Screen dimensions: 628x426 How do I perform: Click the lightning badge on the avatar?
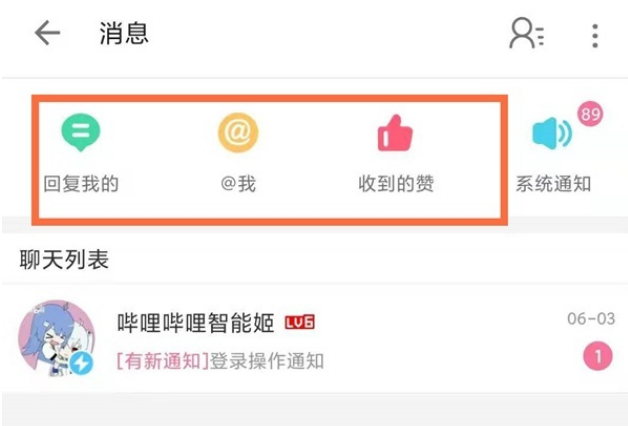tap(81, 363)
